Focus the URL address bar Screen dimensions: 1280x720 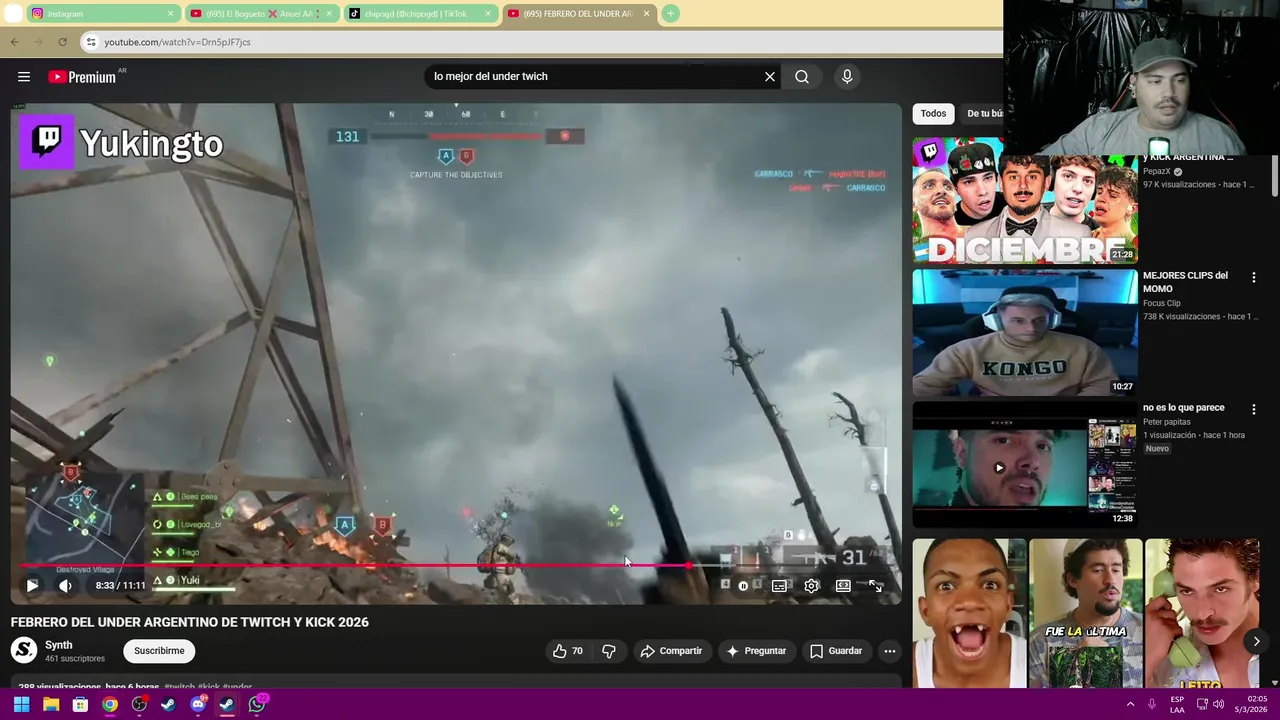click(x=540, y=42)
